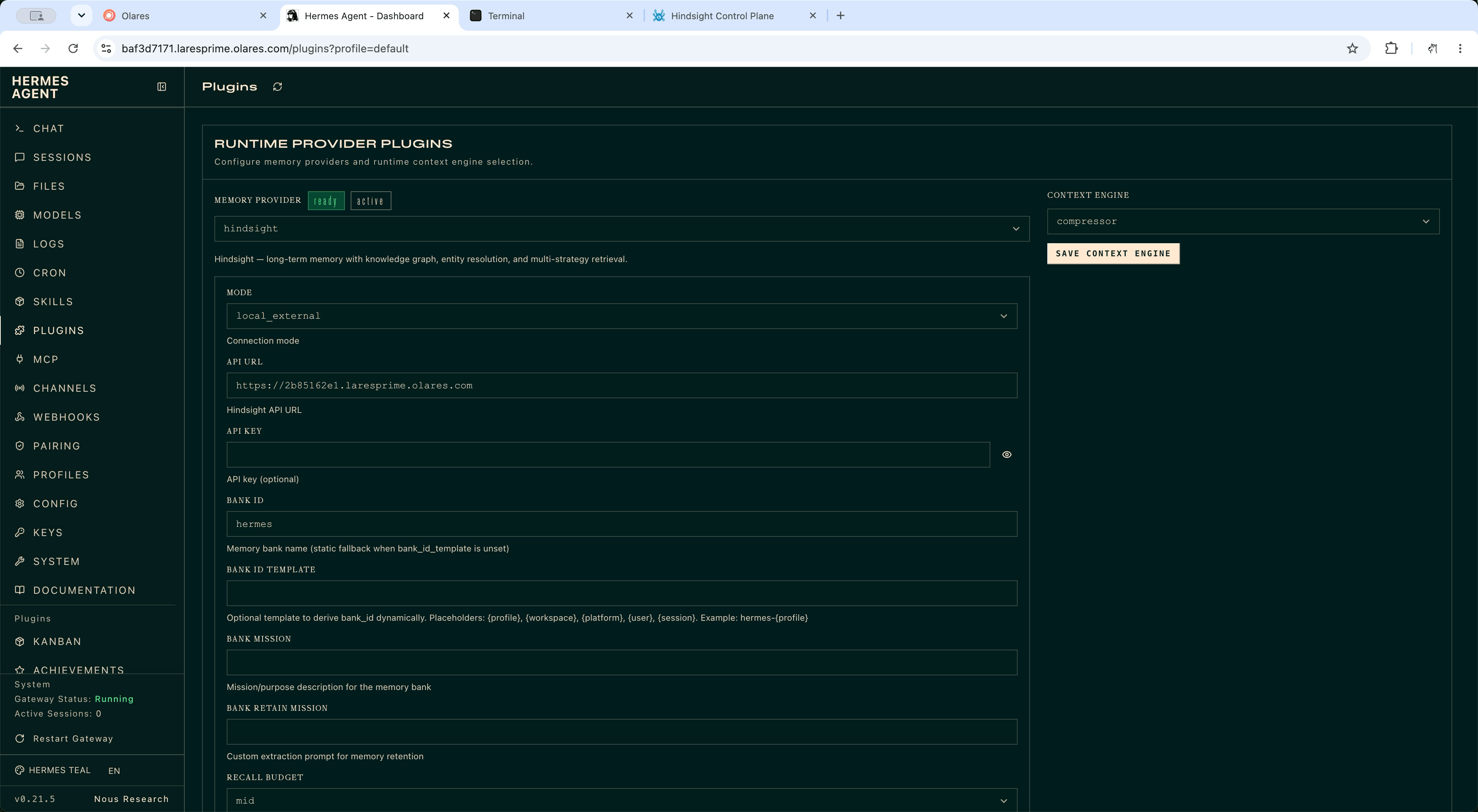Open the Recall Budget mid dropdown
1478x812 pixels.
click(621, 800)
